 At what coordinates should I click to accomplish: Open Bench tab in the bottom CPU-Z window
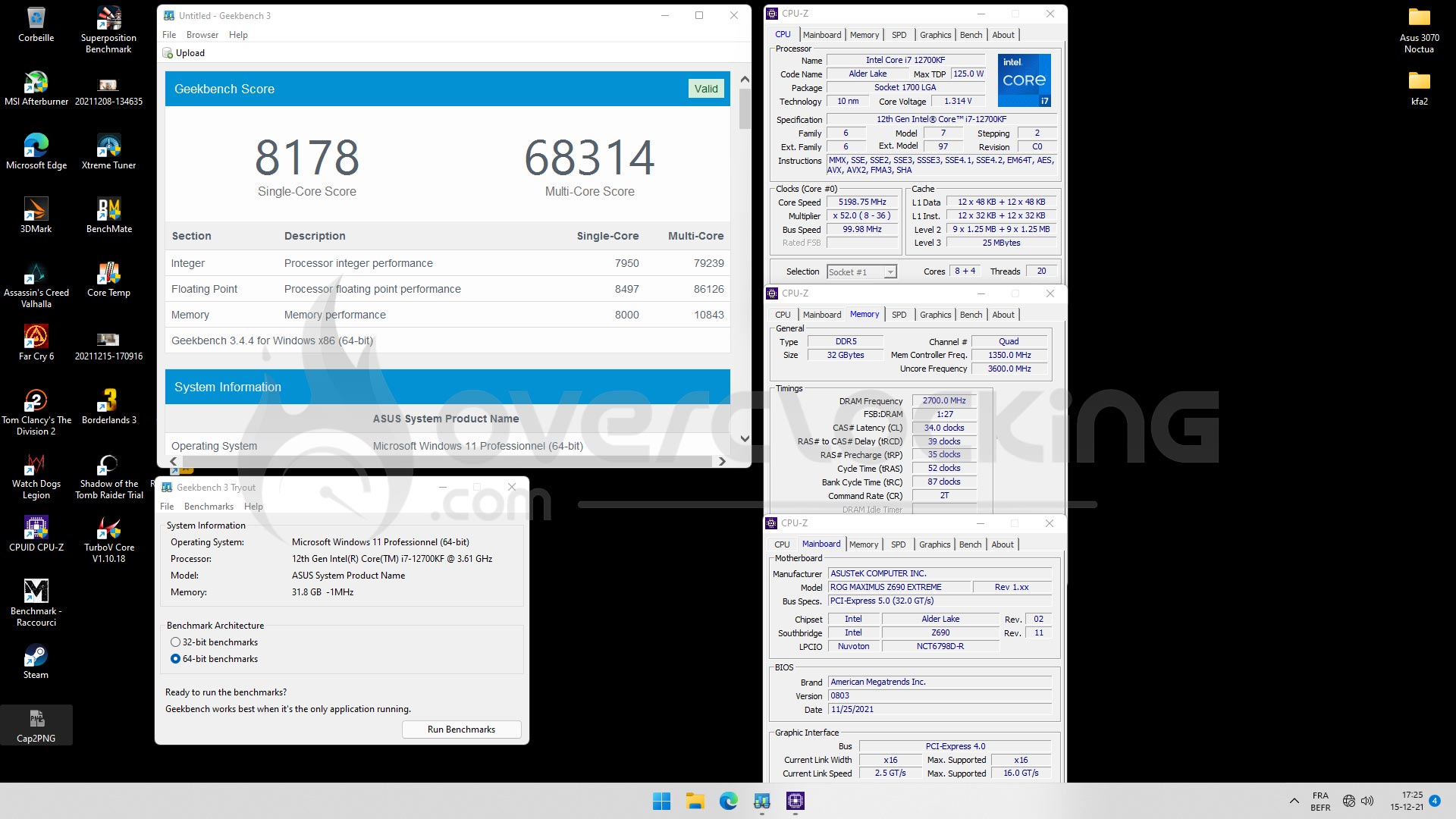[970, 544]
